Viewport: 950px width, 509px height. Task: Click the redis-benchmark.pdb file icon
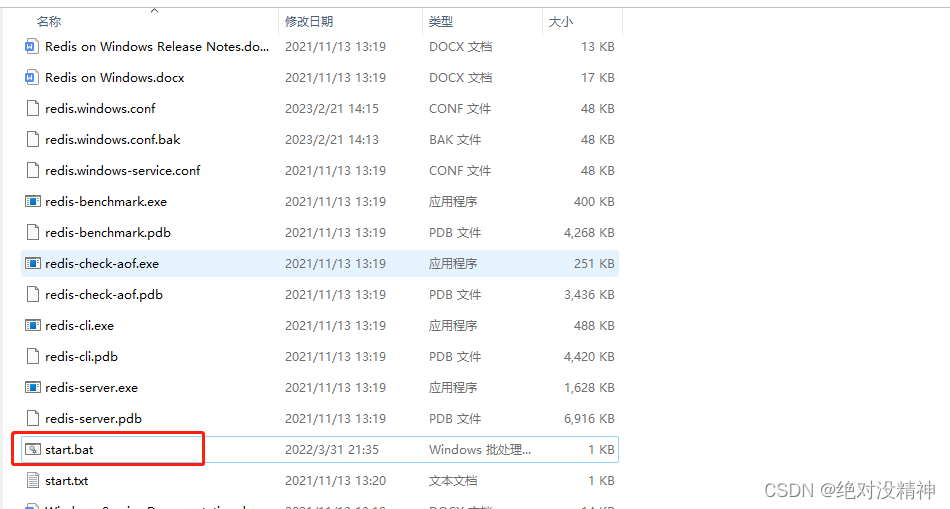33,233
